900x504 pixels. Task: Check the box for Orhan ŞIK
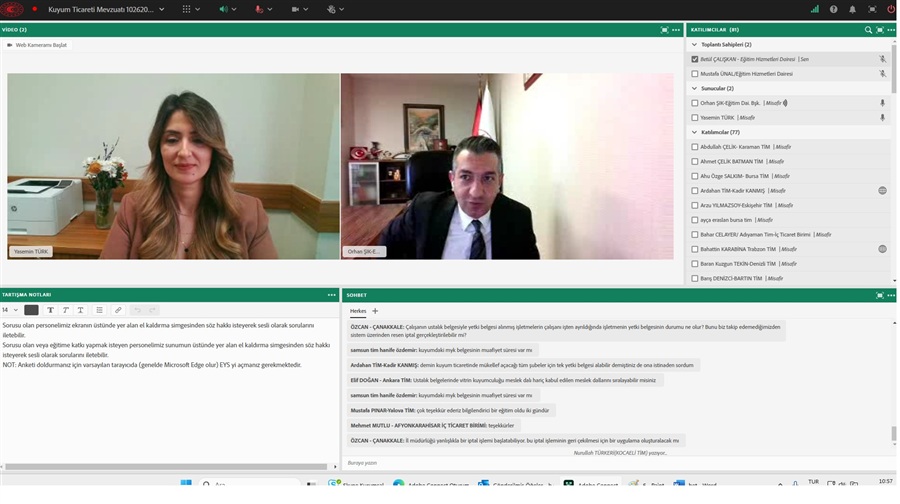695,103
